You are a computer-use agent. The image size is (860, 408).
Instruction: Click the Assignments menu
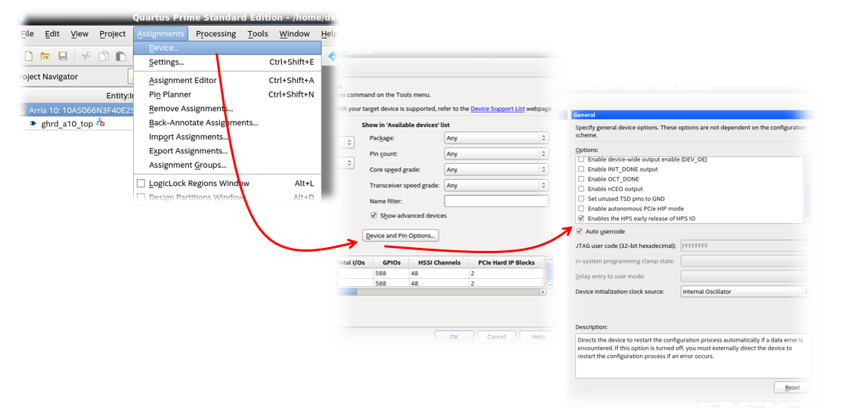point(160,34)
